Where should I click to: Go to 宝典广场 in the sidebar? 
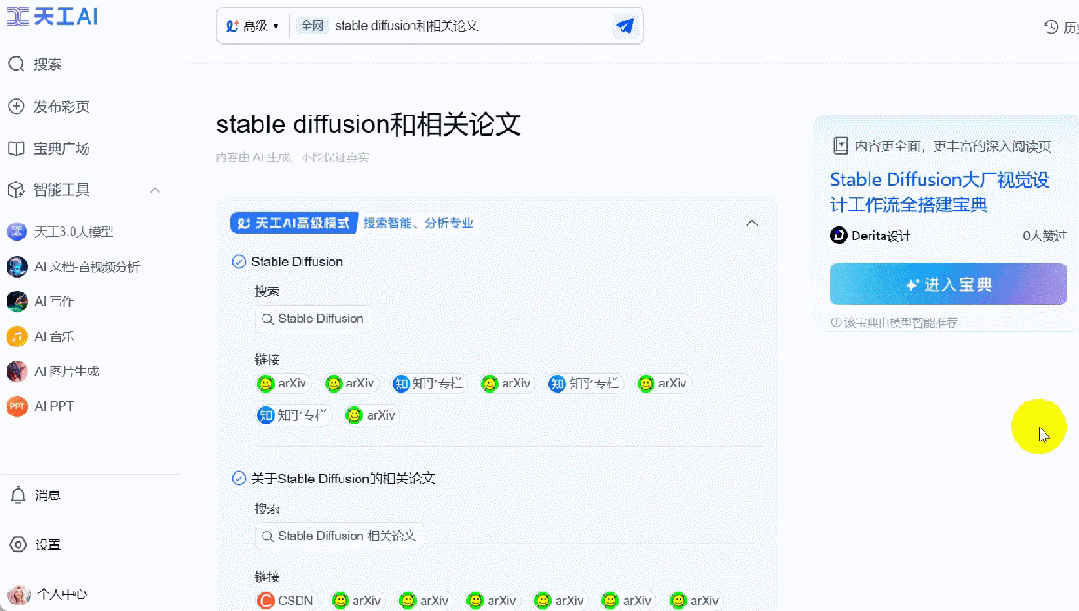click(48, 148)
